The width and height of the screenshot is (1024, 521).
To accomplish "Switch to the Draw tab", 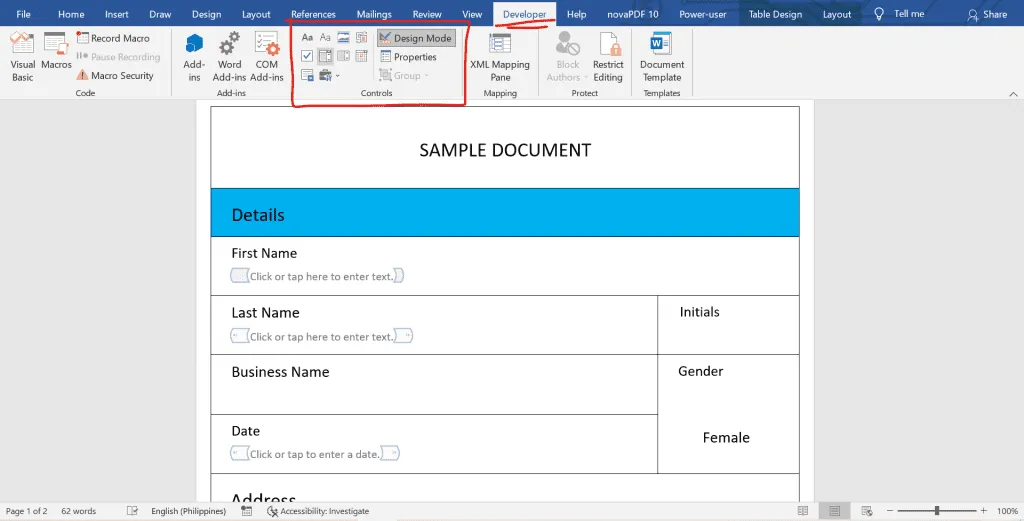I will point(160,14).
